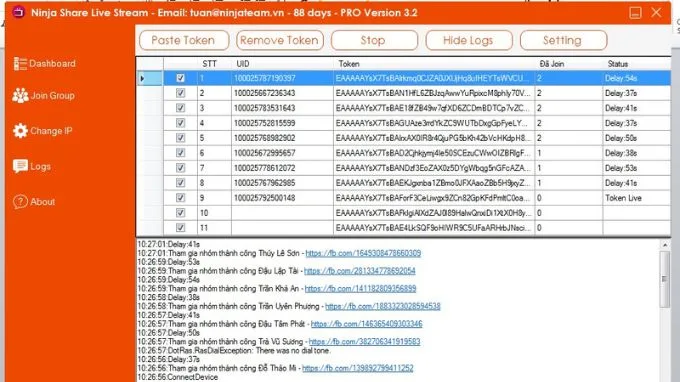
Task: Click the Change IP gear icon
Action: coord(20,131)
